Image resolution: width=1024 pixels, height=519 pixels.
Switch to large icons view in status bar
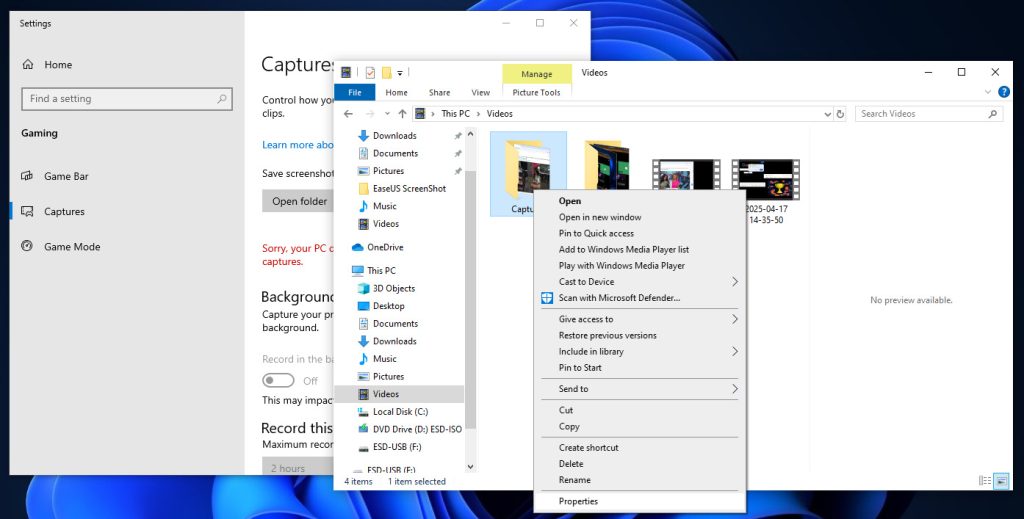tap(1001, 481)
